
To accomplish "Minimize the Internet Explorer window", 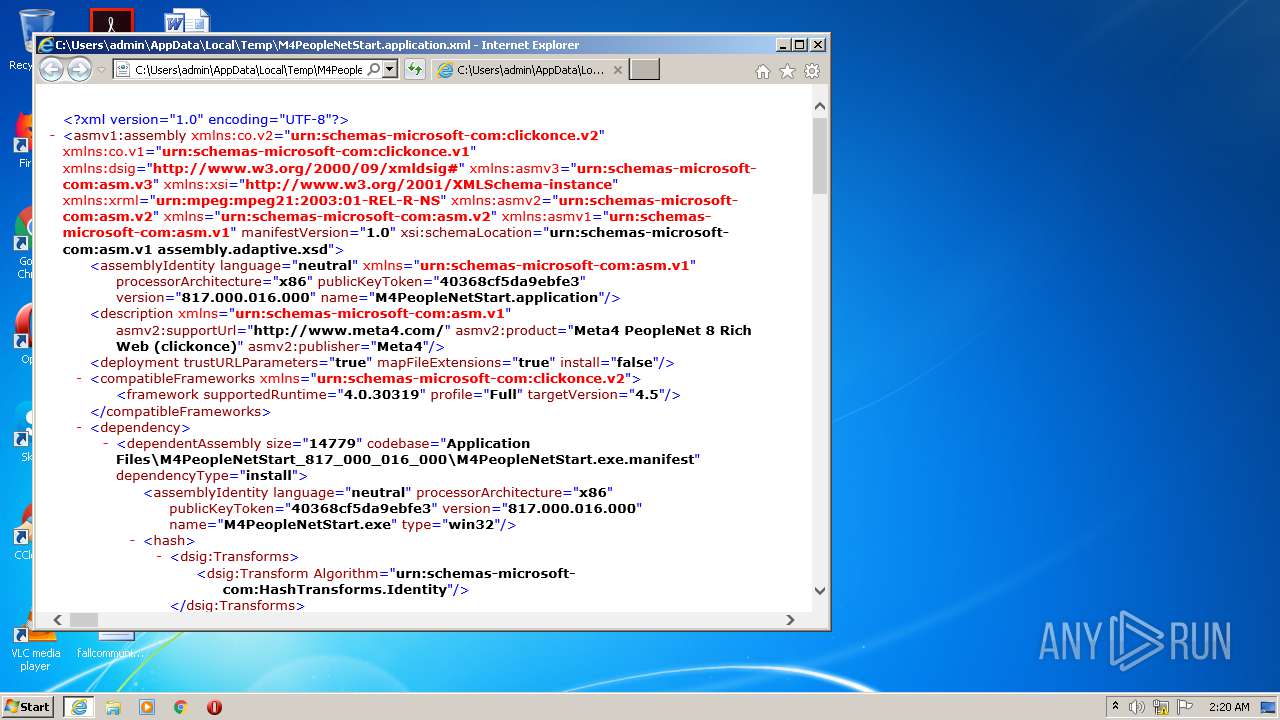I will coord(783,44).
